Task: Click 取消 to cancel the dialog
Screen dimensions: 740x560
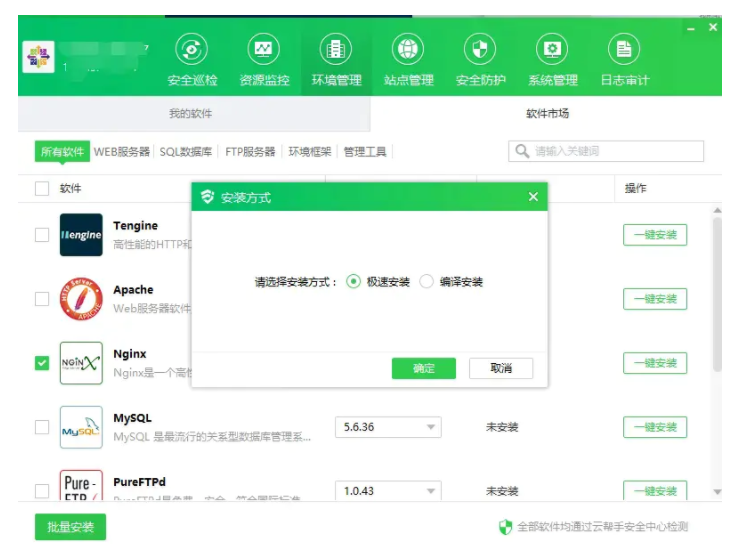Action: pyautogui.click(x=501, y=368)
